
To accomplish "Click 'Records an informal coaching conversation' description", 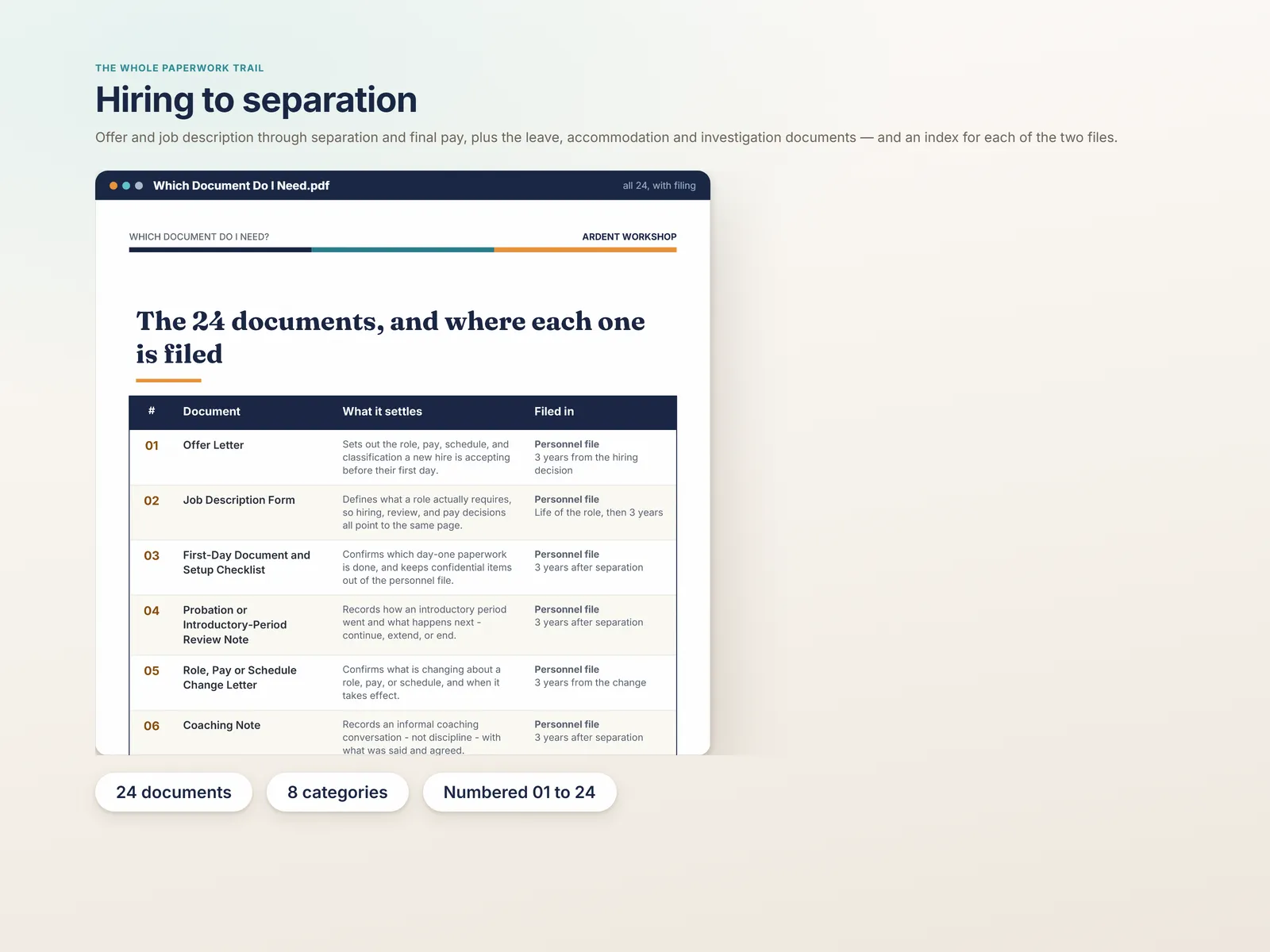I will pyautogui.click(x=421, y=737).
